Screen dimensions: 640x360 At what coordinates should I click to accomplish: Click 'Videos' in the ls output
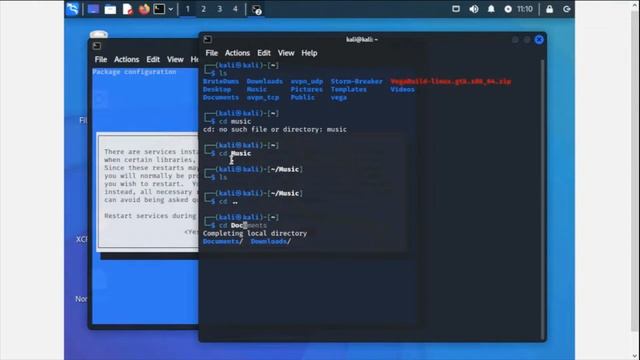(402, 89)
